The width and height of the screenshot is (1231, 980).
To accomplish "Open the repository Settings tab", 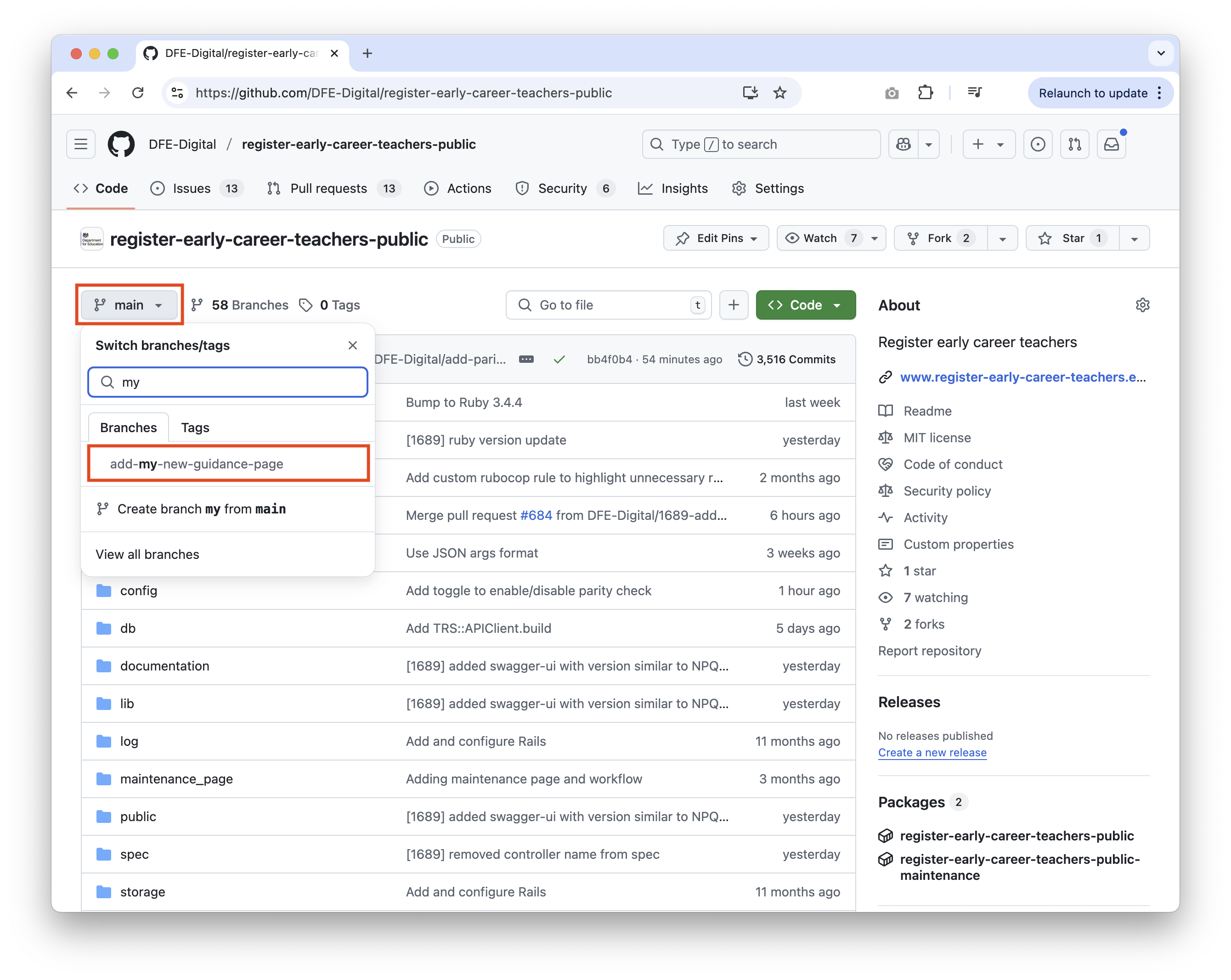I will [768, 188].
